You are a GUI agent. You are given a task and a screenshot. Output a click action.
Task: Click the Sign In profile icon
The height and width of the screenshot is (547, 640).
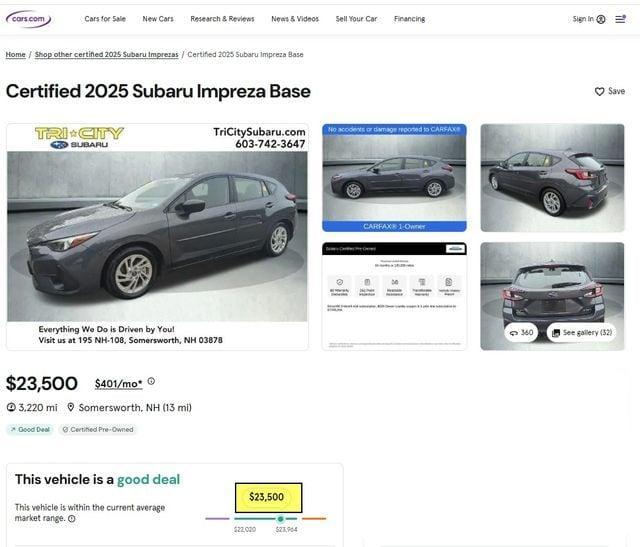coord(601,19)
